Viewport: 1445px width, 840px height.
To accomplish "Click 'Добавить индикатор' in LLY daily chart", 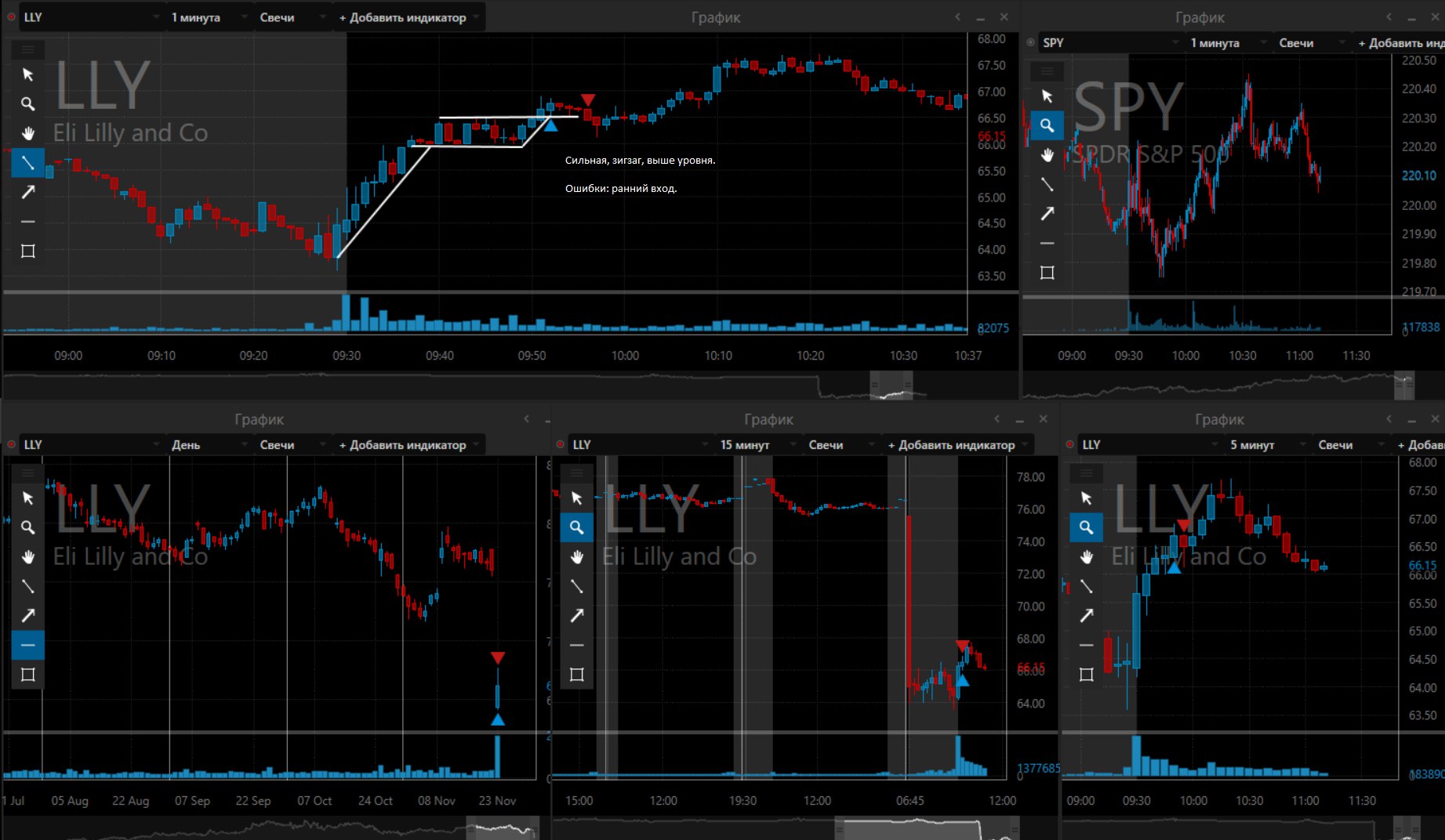I will pos(408,444).
